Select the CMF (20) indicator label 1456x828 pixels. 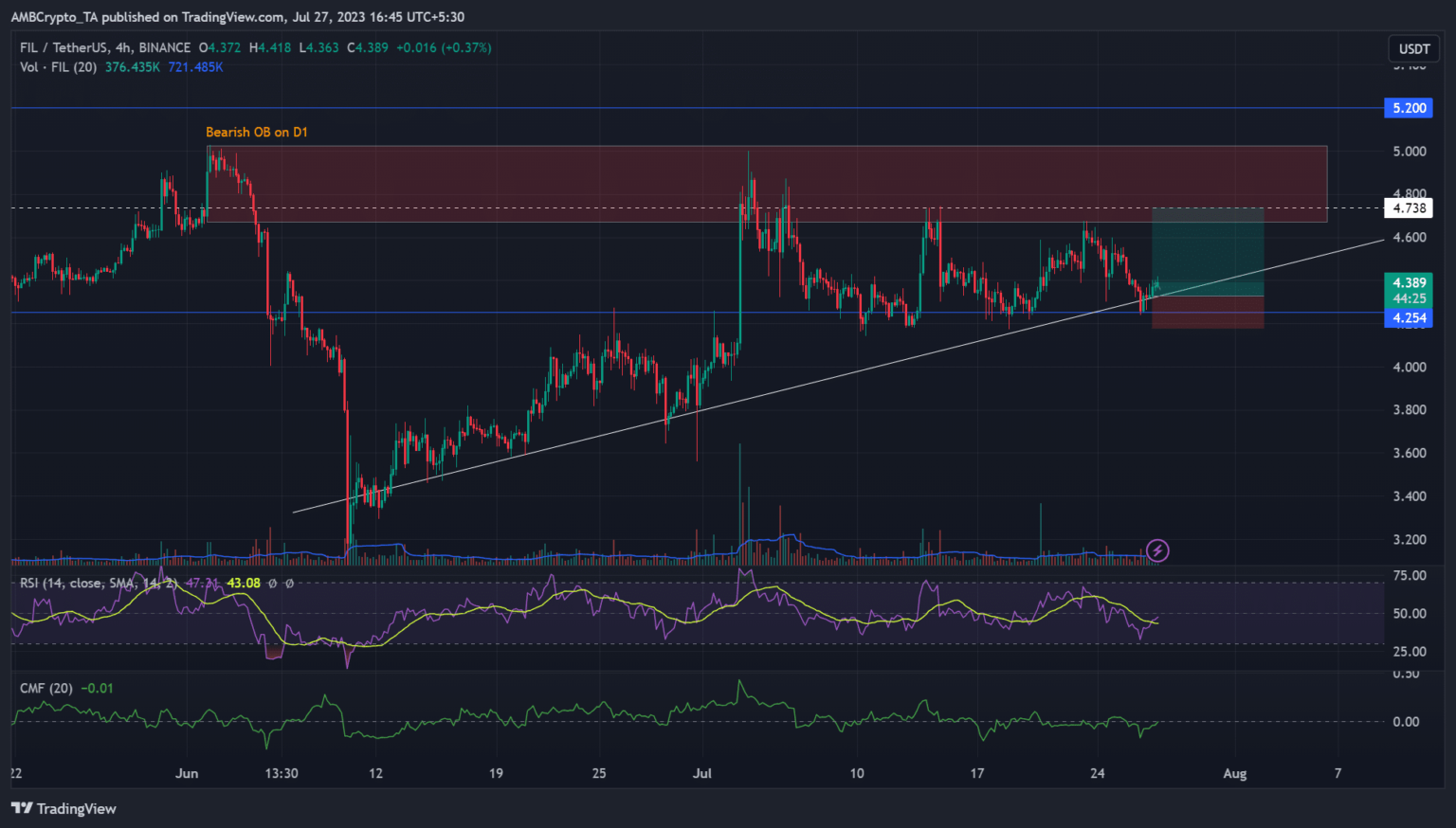pyautogui.click(x=45, y=688)
